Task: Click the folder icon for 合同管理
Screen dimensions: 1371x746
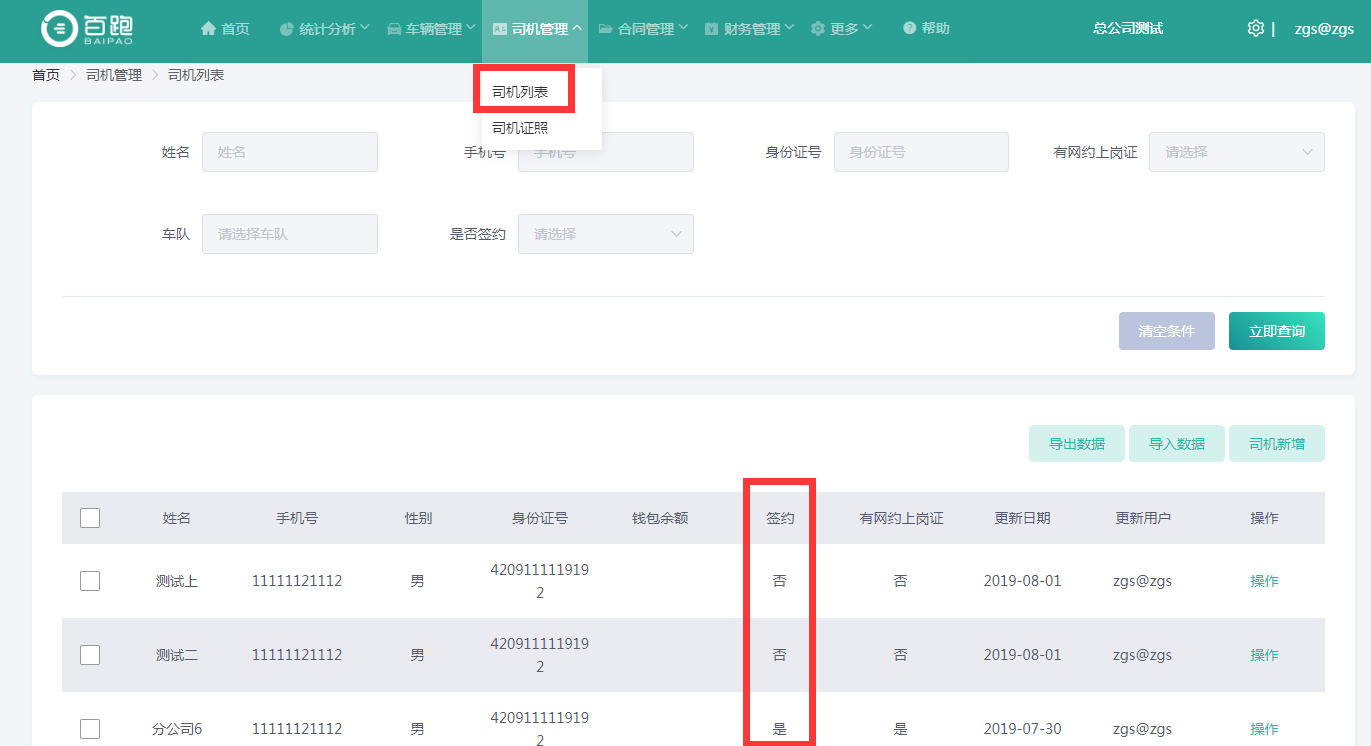Action: click(606, 29)
